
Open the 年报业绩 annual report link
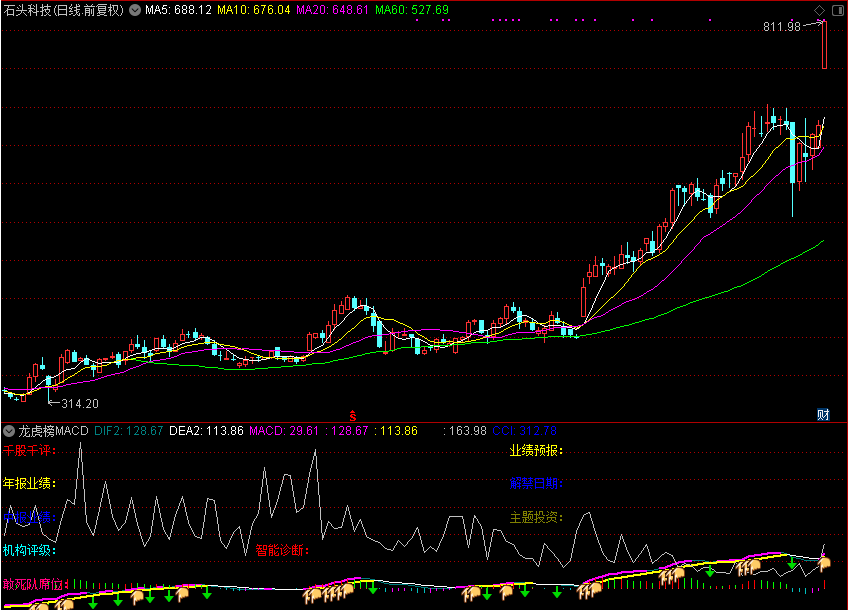tap(28, 483)
